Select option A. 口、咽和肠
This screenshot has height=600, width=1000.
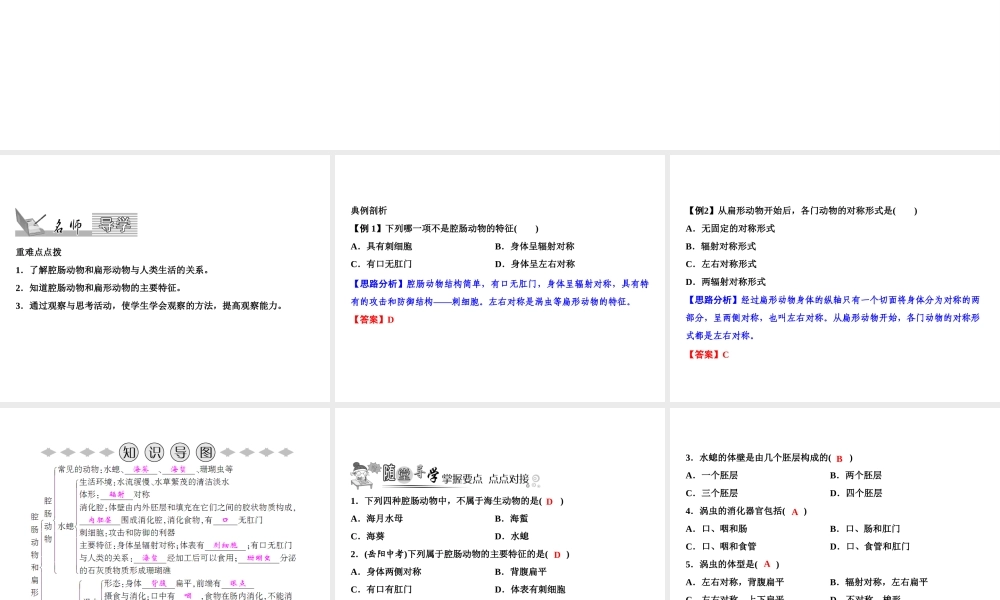(x=716, y=529)
